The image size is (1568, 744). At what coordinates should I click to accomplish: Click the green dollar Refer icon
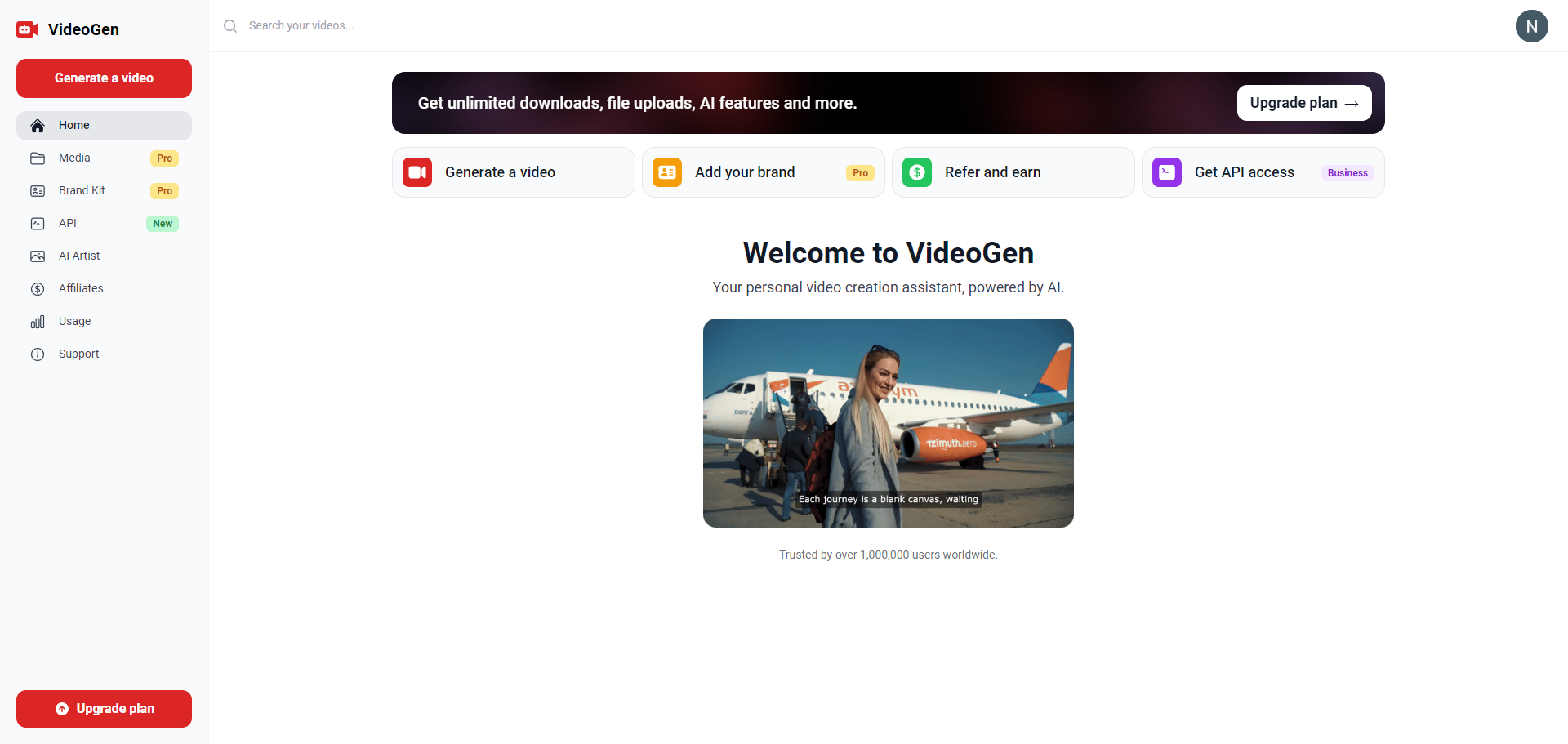pyautogui.click(x=917, y=172)
